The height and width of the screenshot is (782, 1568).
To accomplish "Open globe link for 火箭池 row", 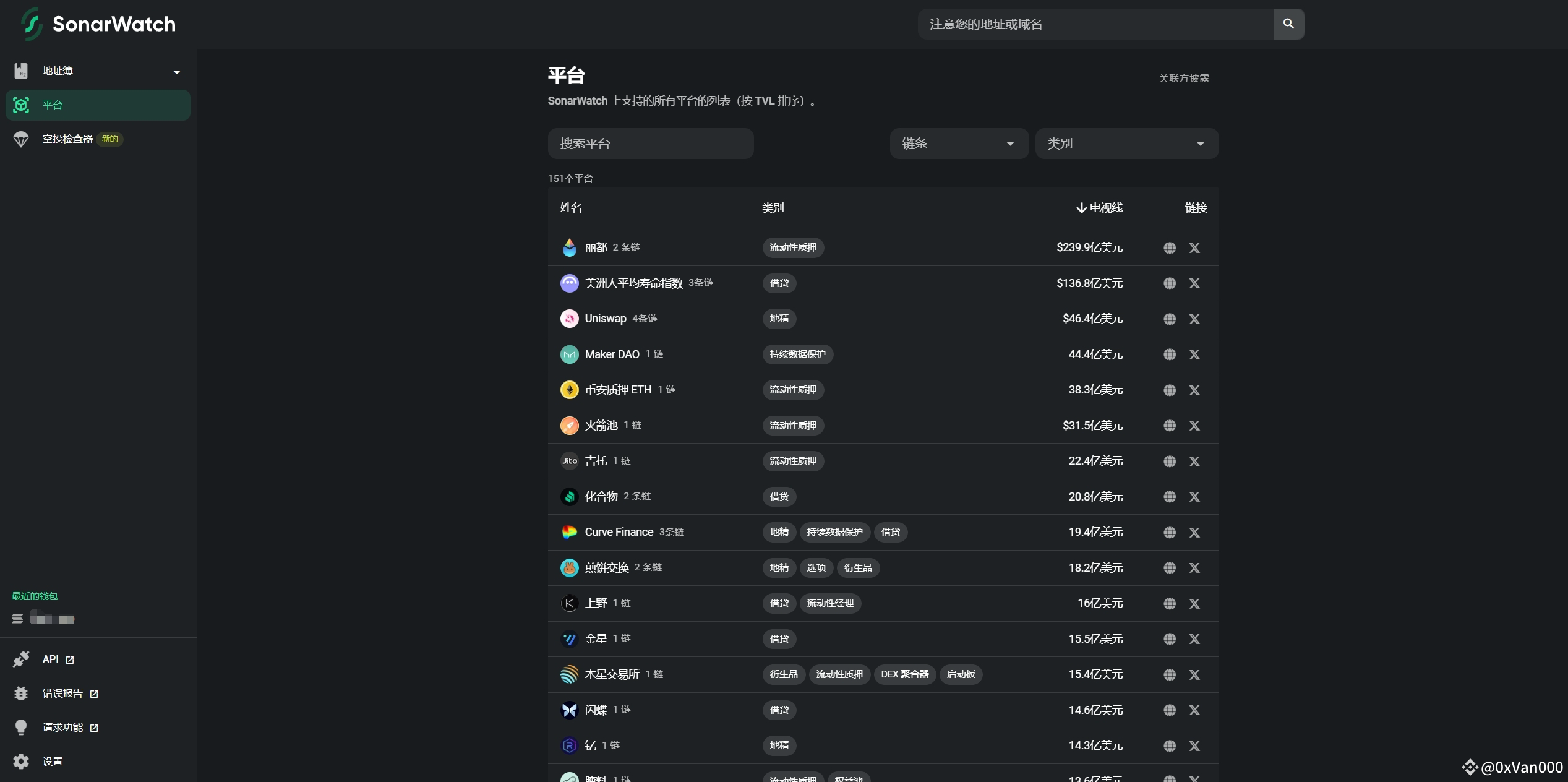I will [1169, 426].
